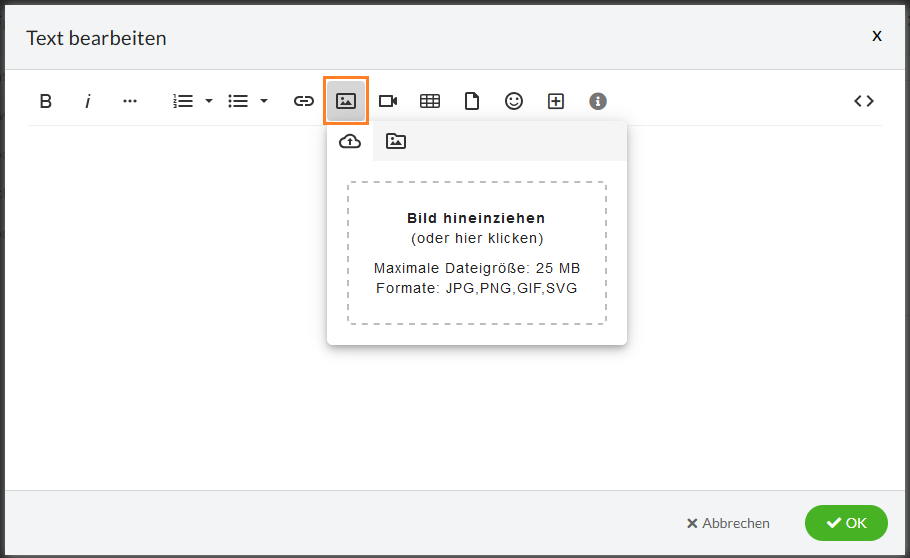Toggle bold formatting
Screen dimensions: 910x558
(46, 101)
